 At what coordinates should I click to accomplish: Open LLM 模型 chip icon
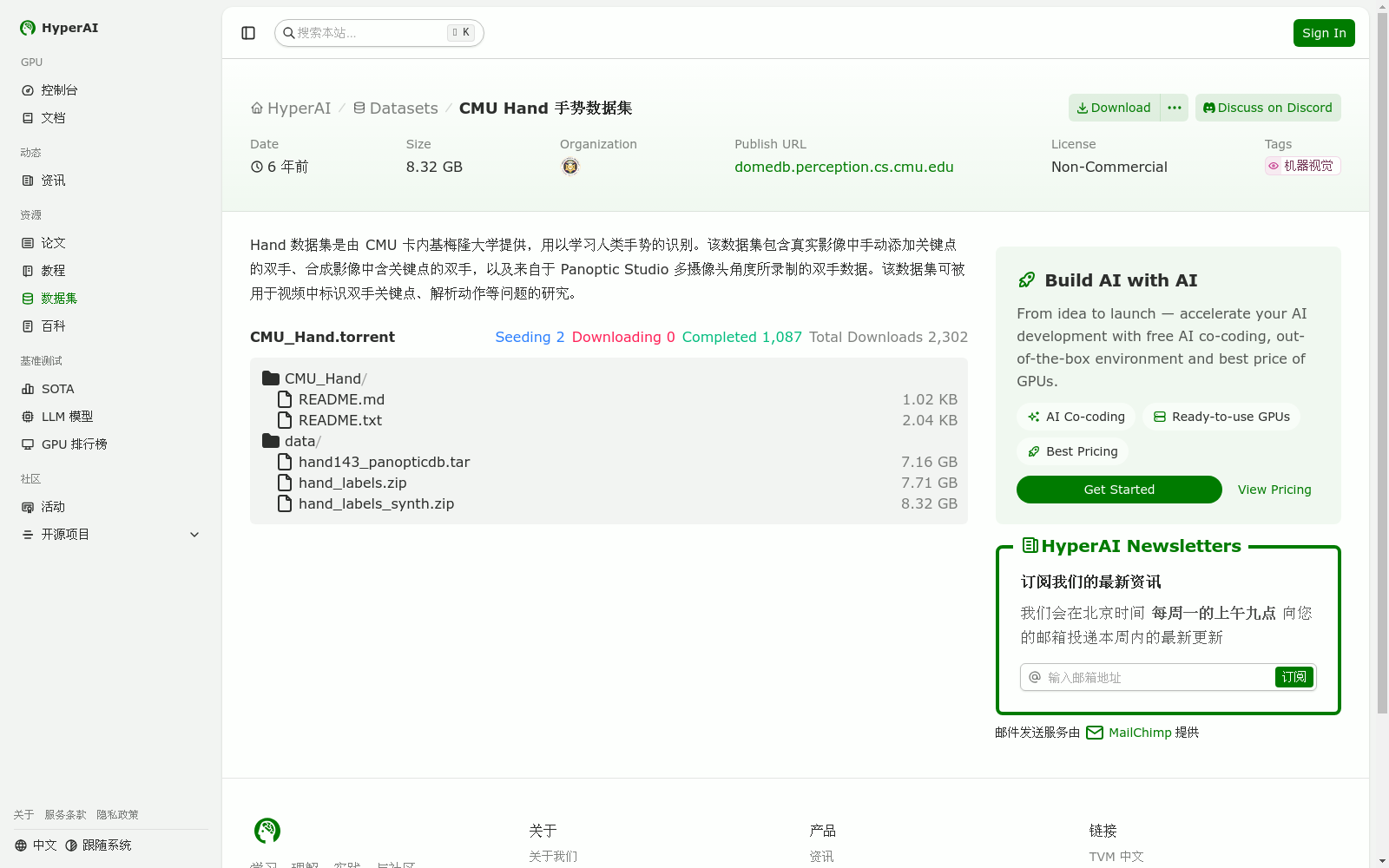click(x=28, y=417)
